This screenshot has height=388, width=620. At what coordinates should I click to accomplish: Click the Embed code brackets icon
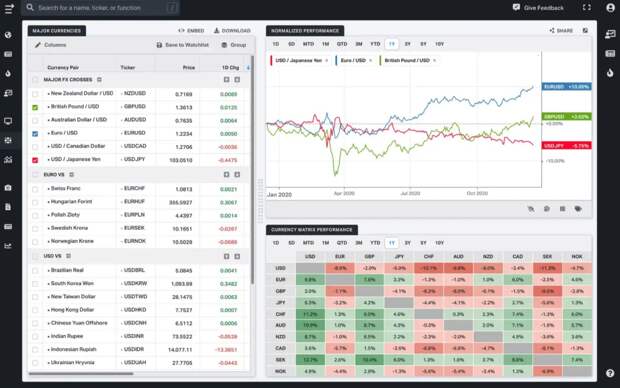pyautogui.click(x=181, y=30)
